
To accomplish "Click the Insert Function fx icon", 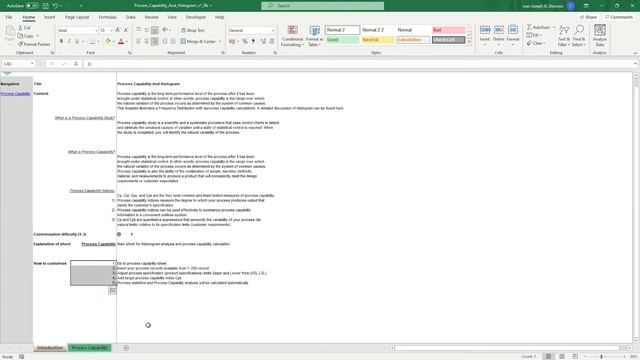I will [x=76, y=64].
